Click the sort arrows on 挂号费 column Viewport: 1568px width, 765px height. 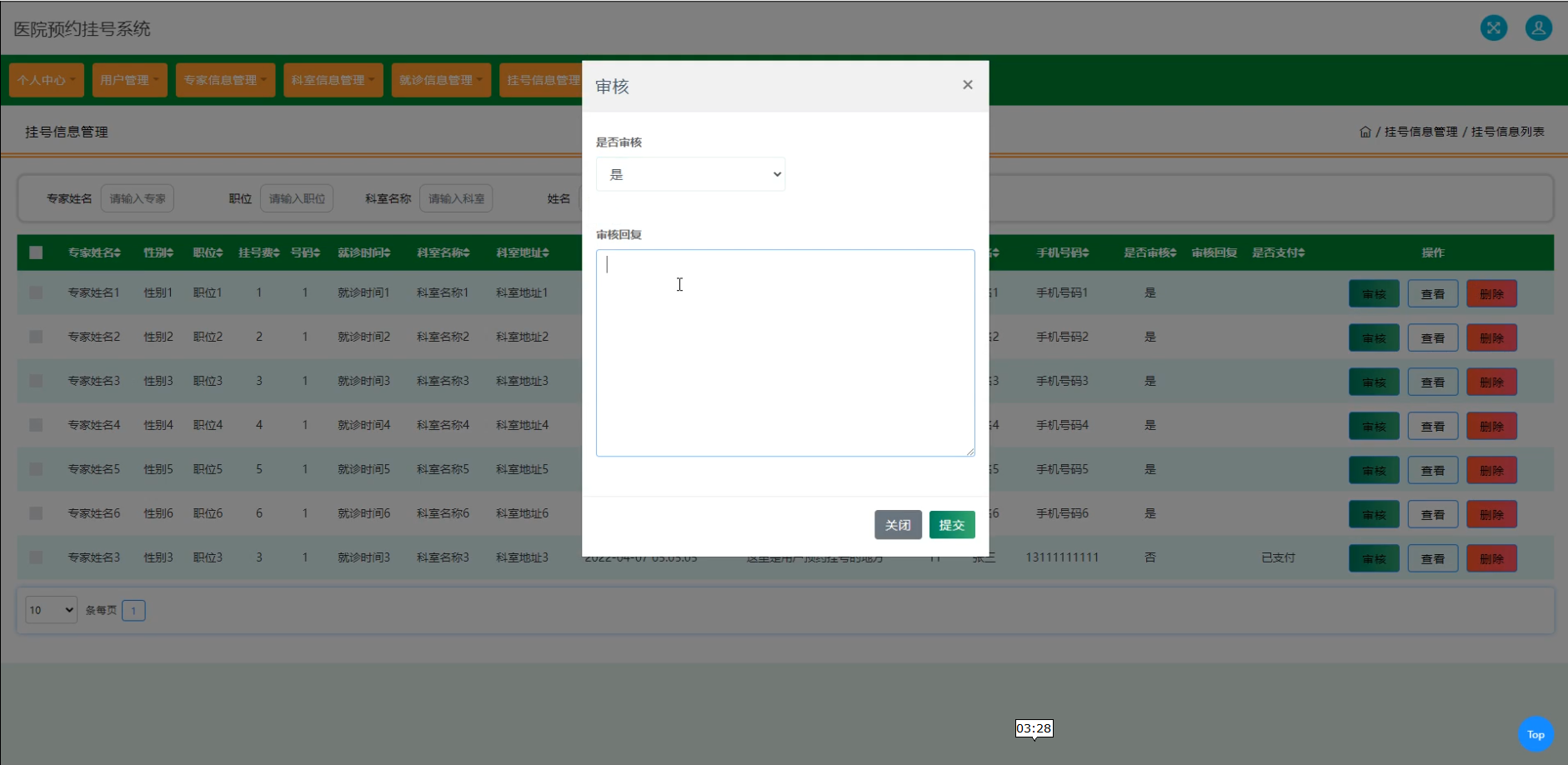(x=275, y=252)
